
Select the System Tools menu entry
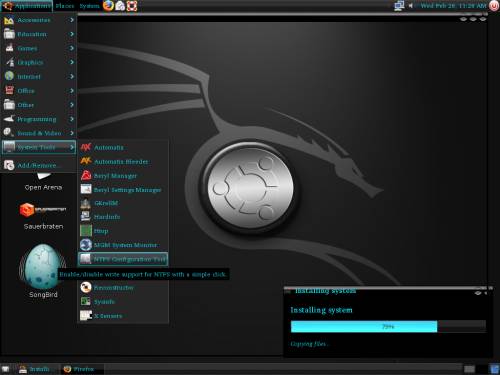coord(39,147)
